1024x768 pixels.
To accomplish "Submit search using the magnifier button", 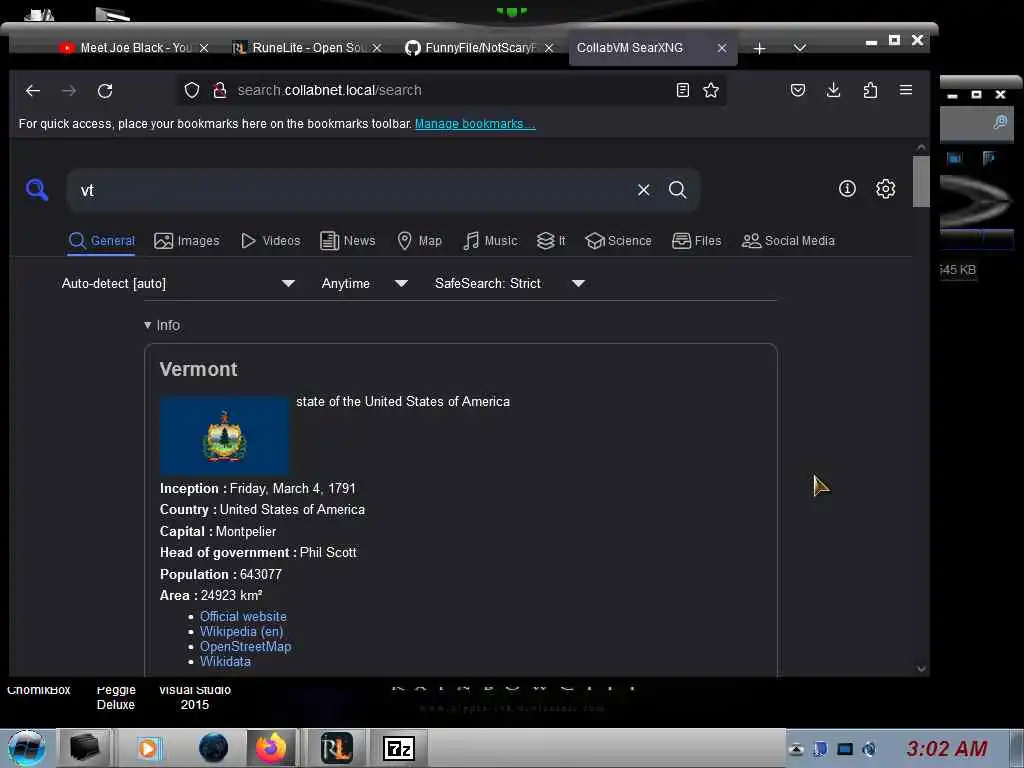I will pos(677,190).
